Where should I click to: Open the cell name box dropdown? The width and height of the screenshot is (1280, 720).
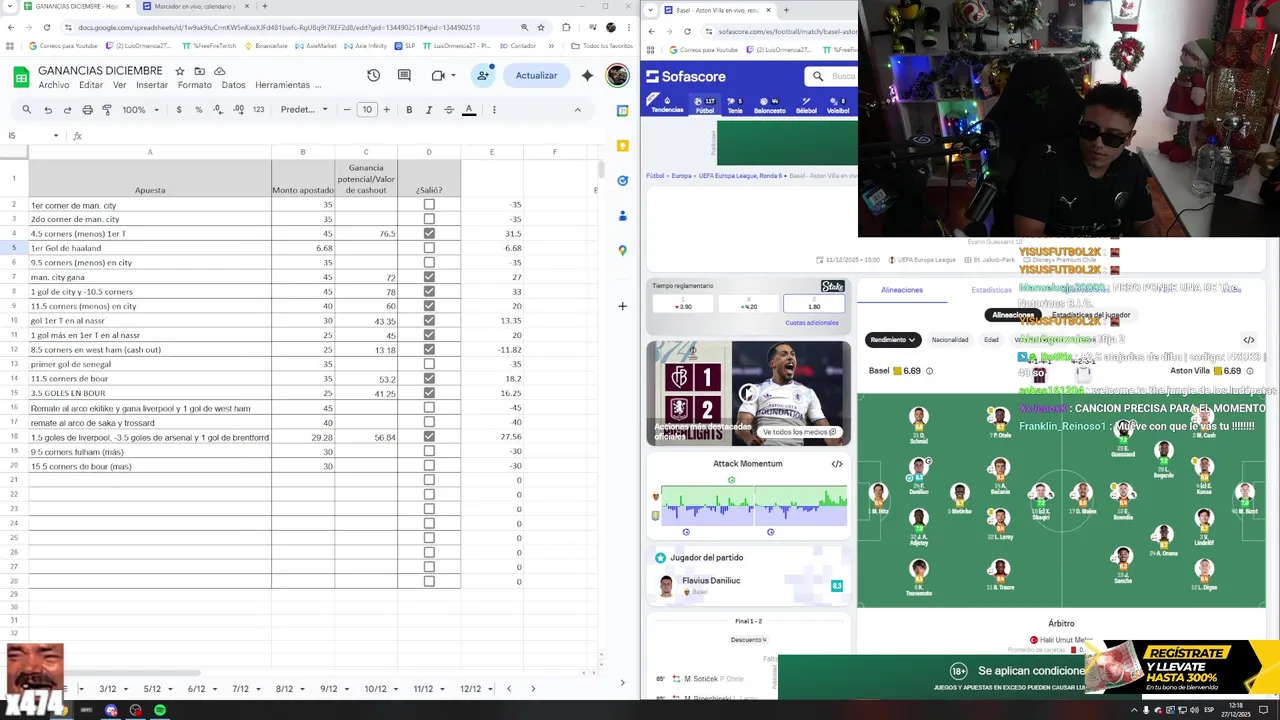tap(56, 136)
